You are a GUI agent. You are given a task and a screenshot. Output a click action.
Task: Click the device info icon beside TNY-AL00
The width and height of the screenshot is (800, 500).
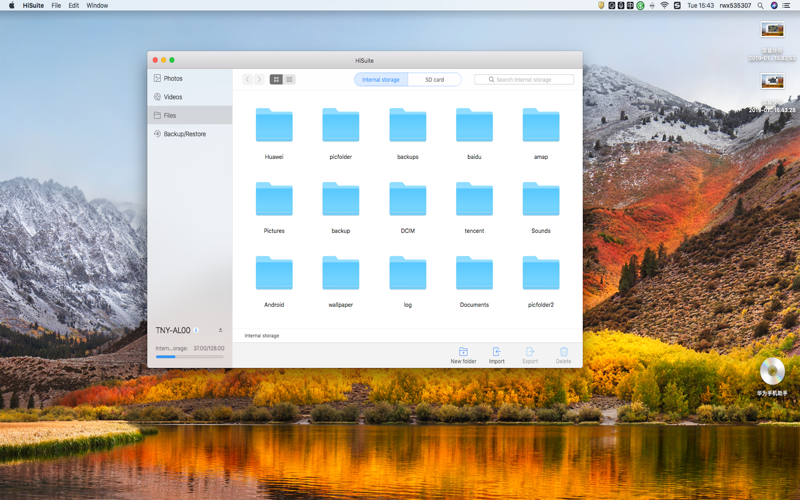(x=196, y=330)
